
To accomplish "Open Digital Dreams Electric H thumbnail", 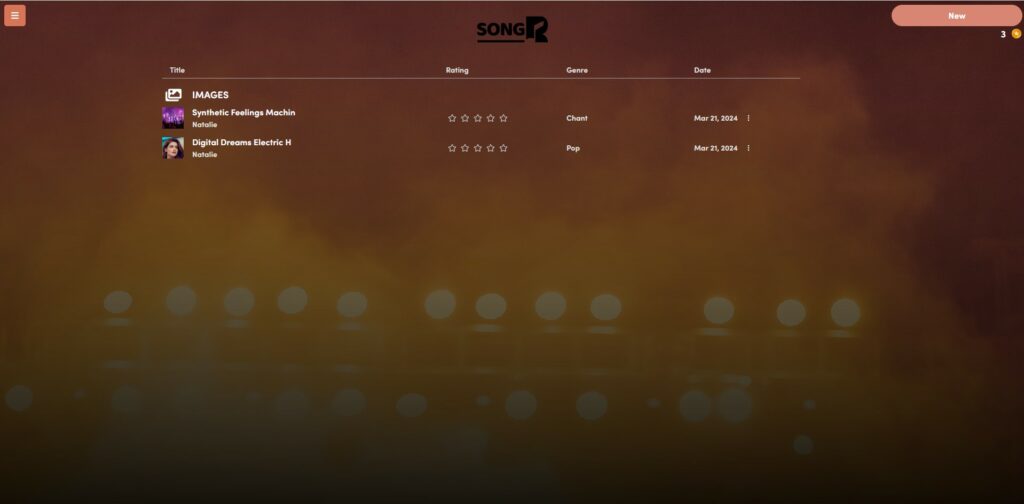I will [173, 148].
